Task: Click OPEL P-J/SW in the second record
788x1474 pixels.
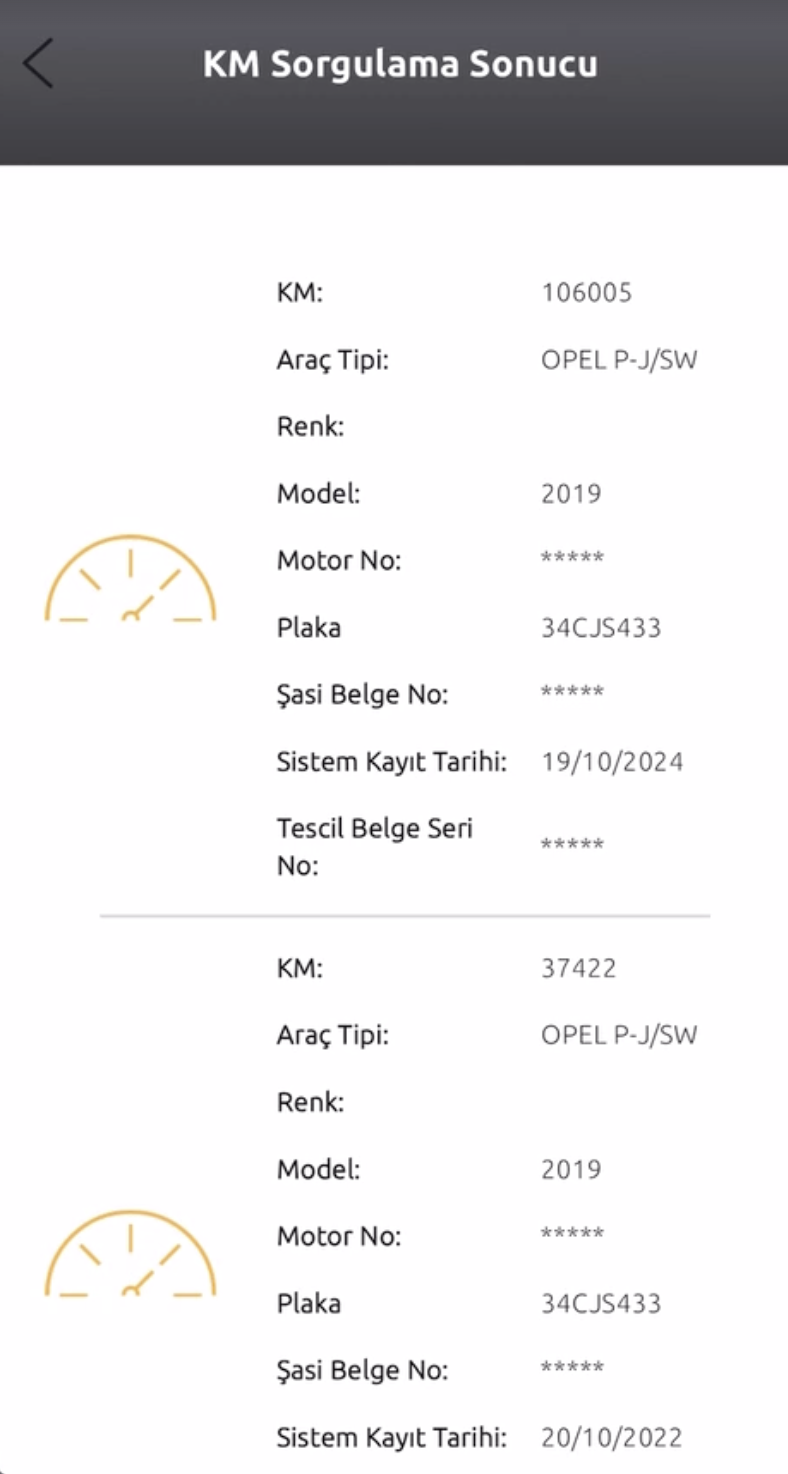Action: click(x=619, y=1035)
